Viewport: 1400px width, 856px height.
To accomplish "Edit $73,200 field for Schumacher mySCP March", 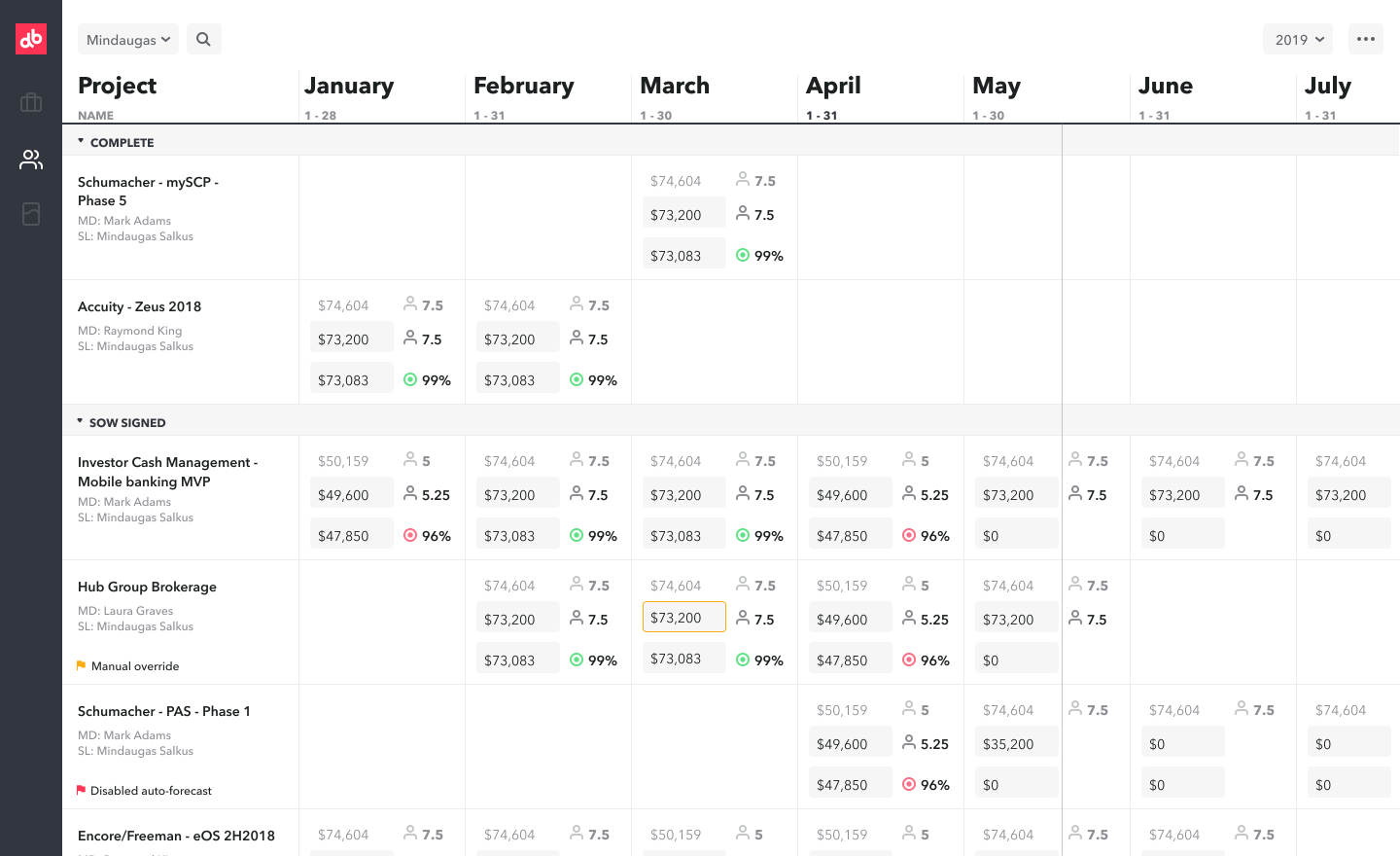I will coord(684,214).
